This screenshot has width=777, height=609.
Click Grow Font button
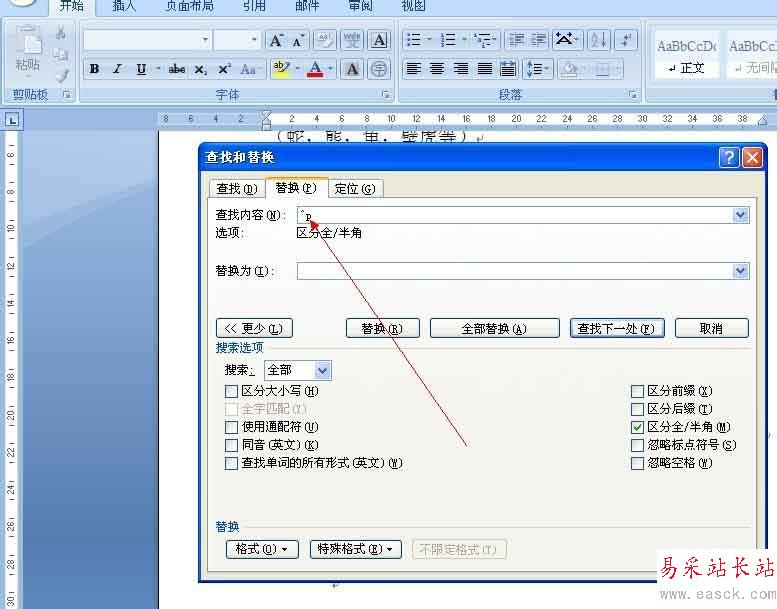276,40
